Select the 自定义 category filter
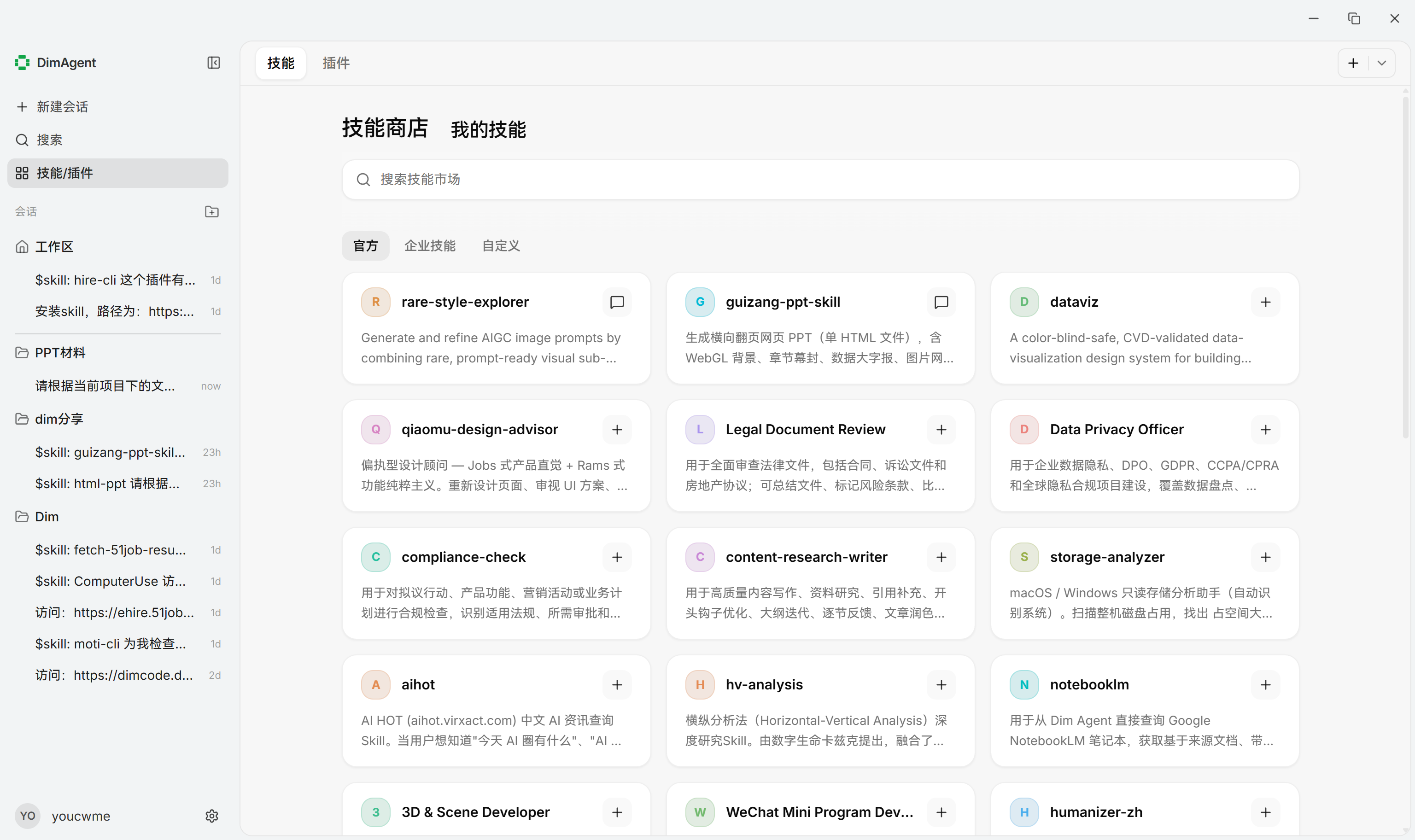Image resolution: width=1415 pixels, height=840 pixels. tap(501, 245)
